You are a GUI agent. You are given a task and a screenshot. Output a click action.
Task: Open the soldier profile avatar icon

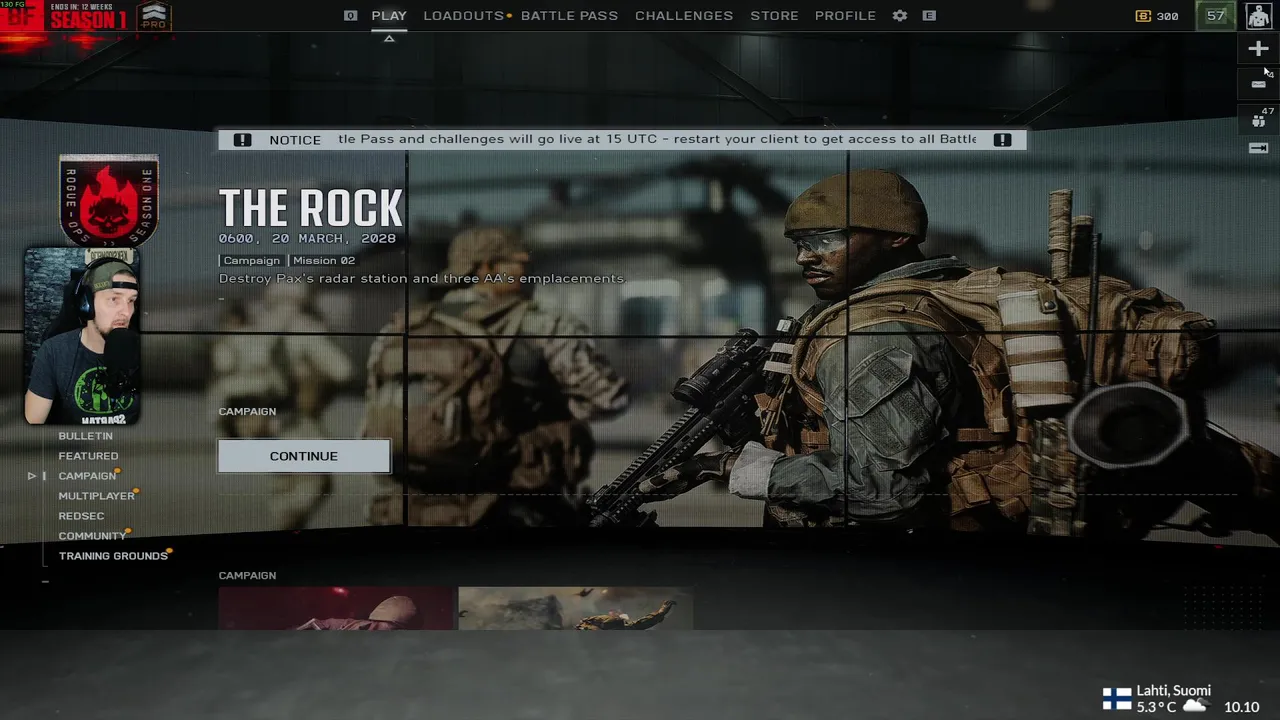pyautogui.click(x=1258, y=16)
